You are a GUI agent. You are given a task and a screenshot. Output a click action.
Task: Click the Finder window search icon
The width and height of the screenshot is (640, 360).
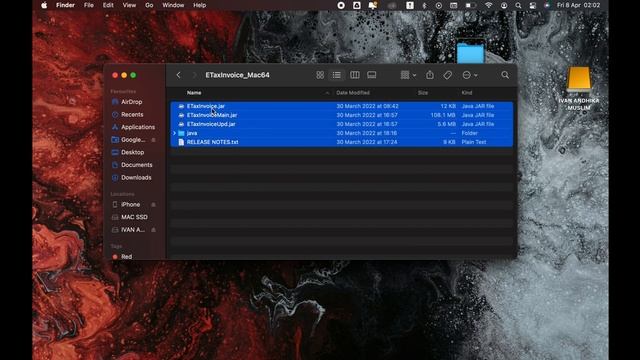[x=505, y=75]
